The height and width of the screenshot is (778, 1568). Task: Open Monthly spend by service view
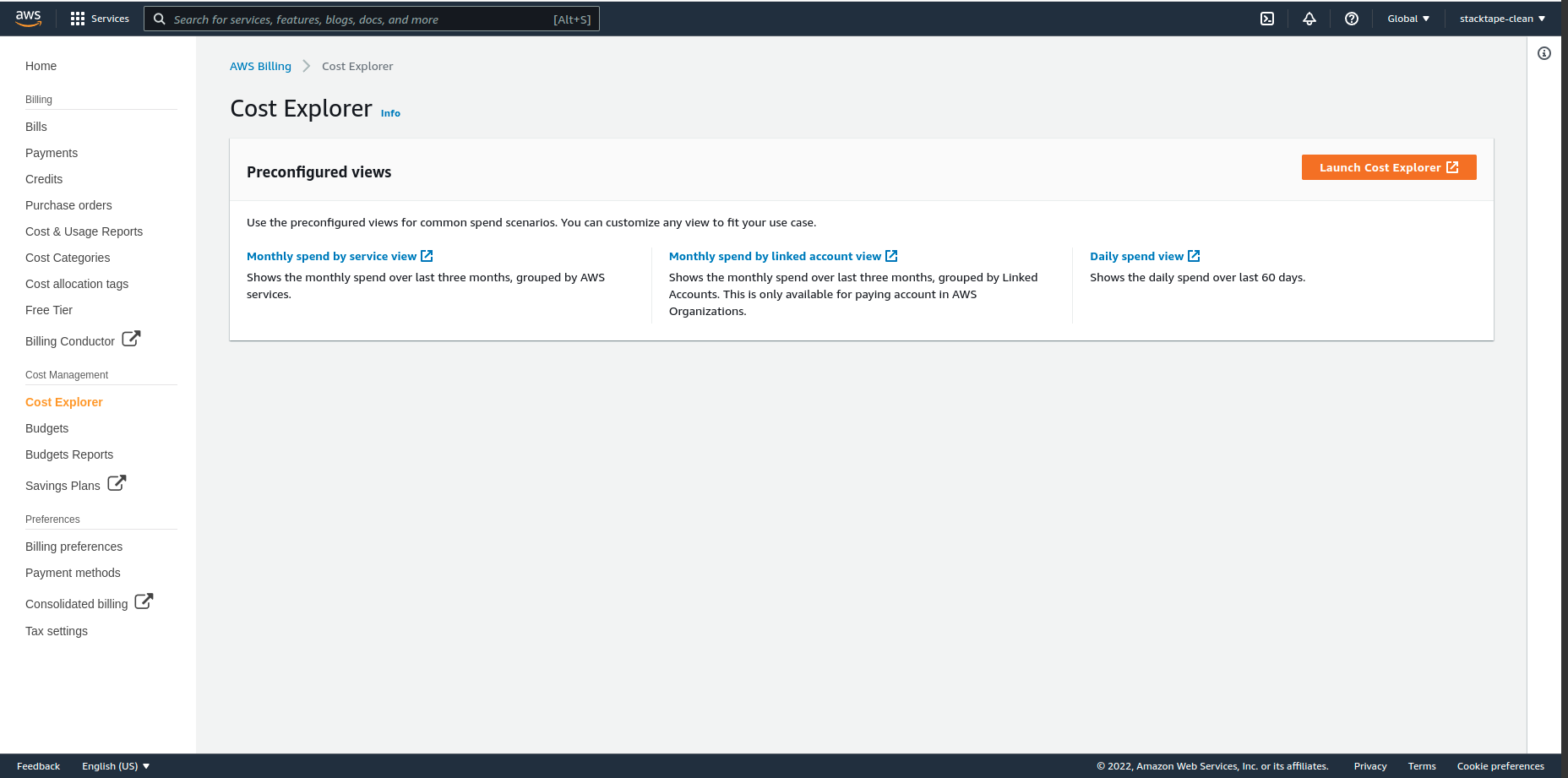[x=332, y=256]
